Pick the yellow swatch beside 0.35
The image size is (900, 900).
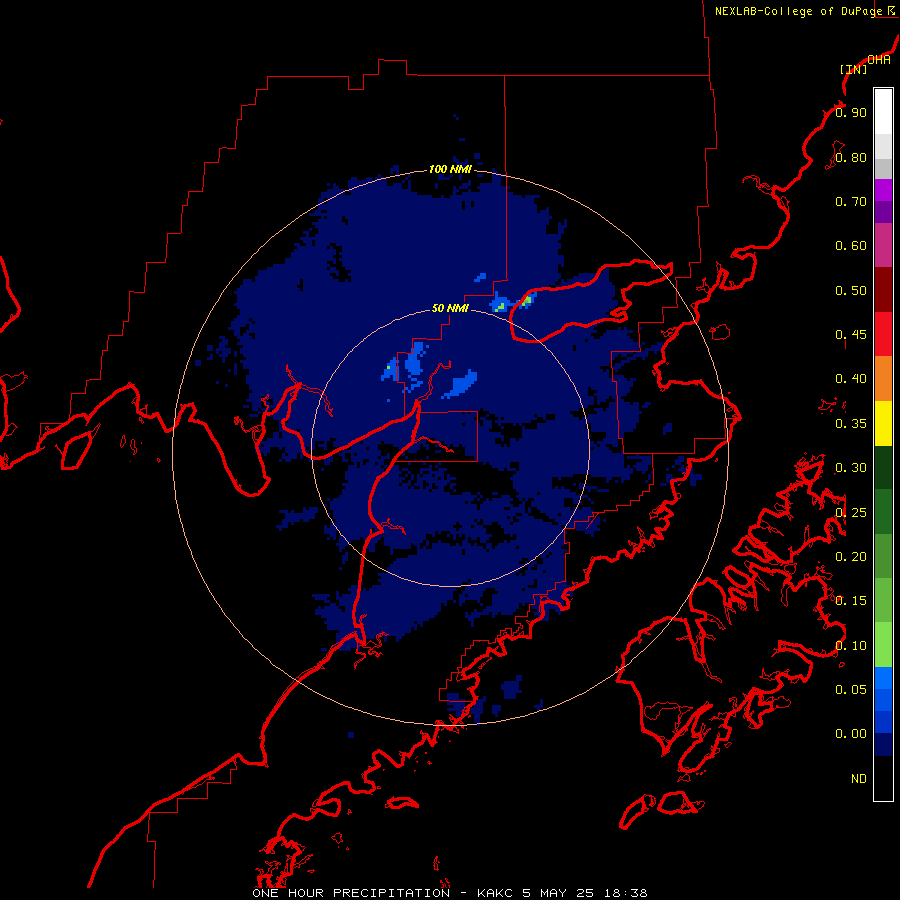883,424
